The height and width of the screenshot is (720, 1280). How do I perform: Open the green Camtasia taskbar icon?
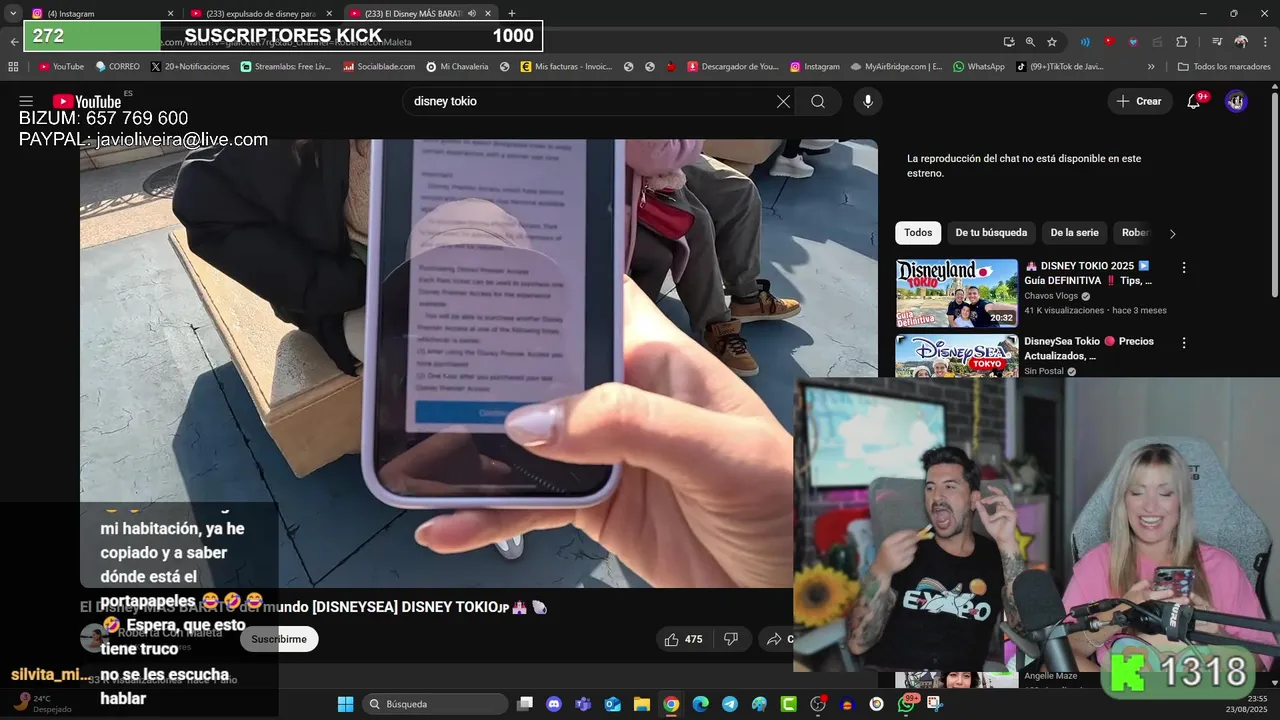click(789, 704)
